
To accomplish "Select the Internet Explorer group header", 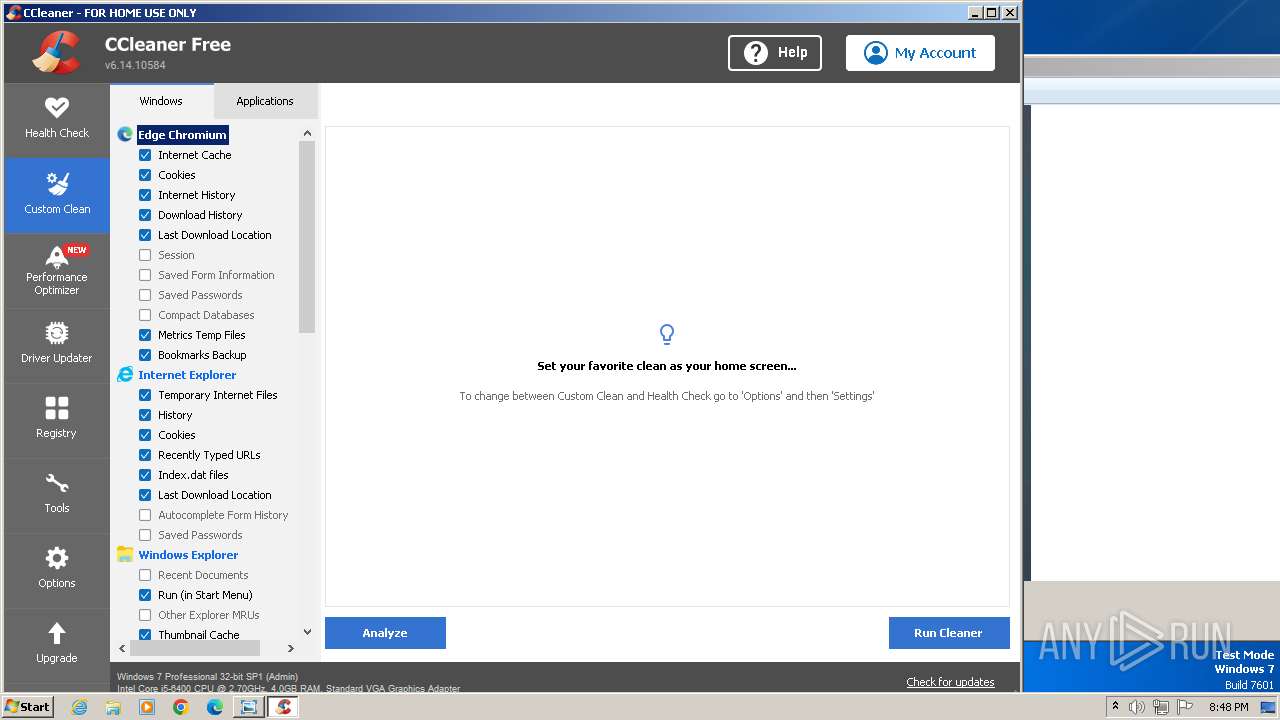I will pyautogui.click(x=187, y=375).
